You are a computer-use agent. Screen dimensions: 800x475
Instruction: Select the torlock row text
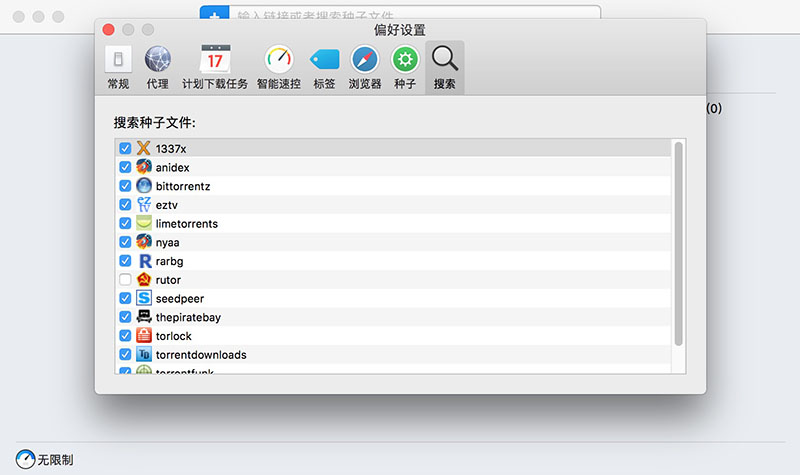(x=173, y=336)
